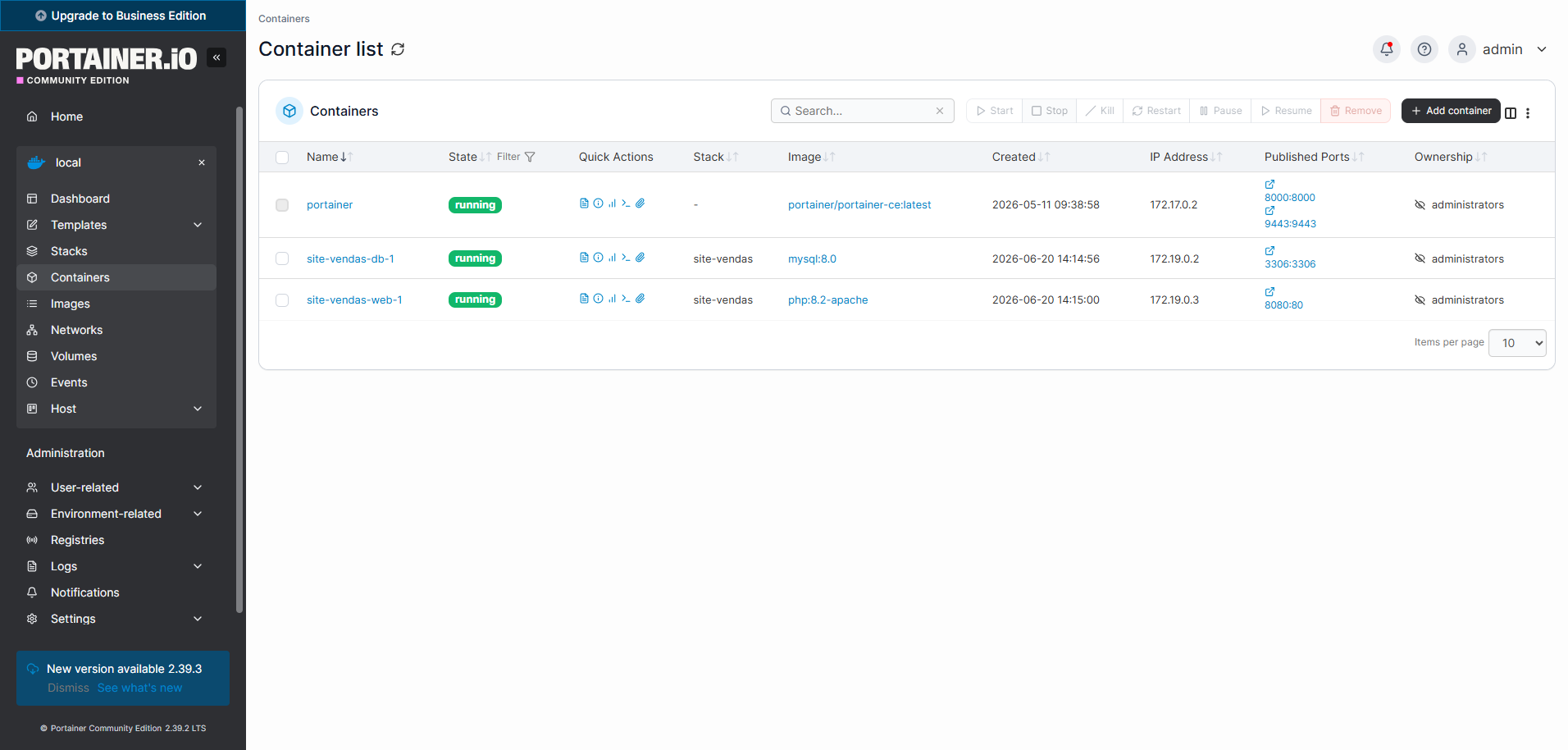Click the notifications bell icon
This screenshot has width=1568, height=750.
pos(1387,49)
